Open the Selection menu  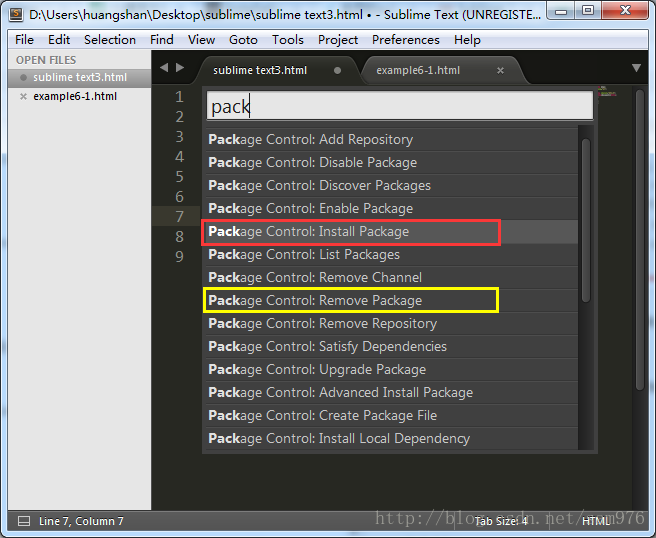[110, 40]
